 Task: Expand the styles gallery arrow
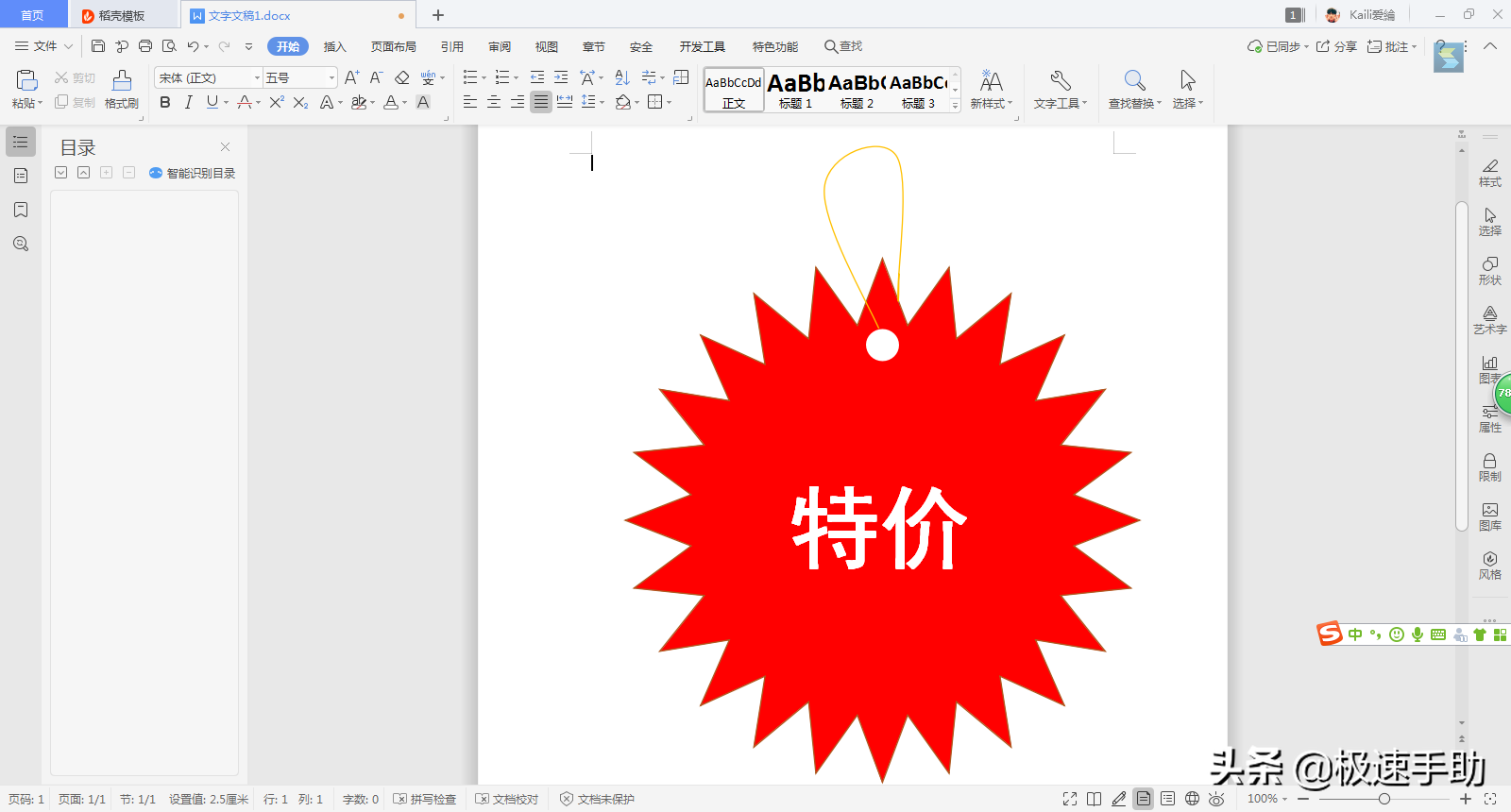pos(955,106)
